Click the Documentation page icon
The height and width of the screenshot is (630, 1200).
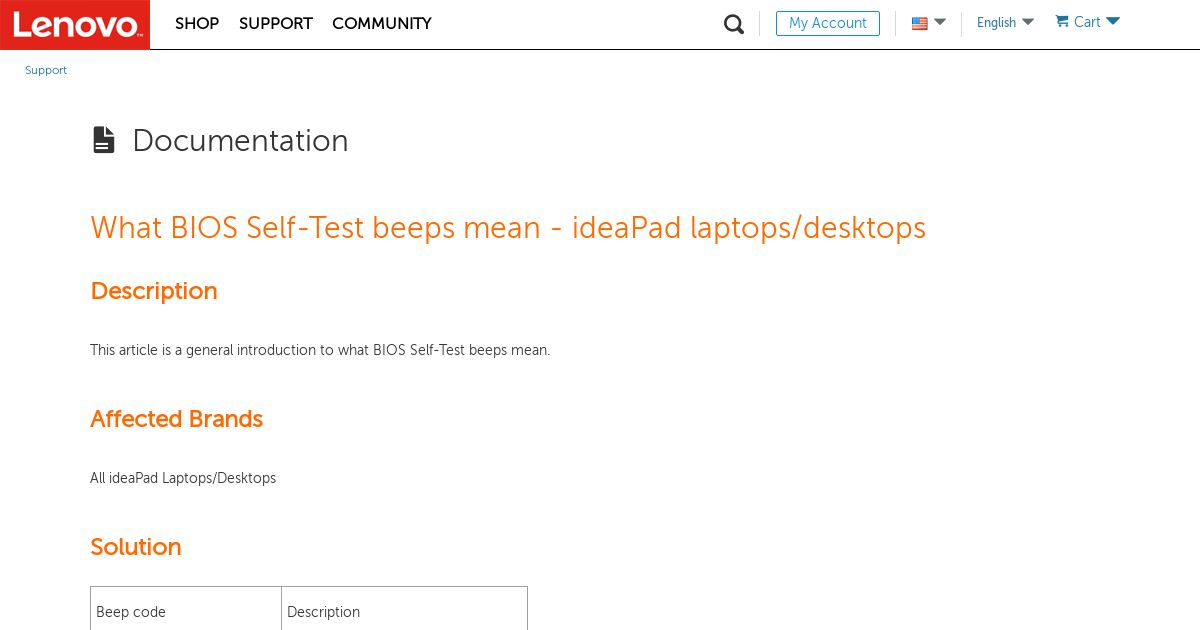(103, 140)
